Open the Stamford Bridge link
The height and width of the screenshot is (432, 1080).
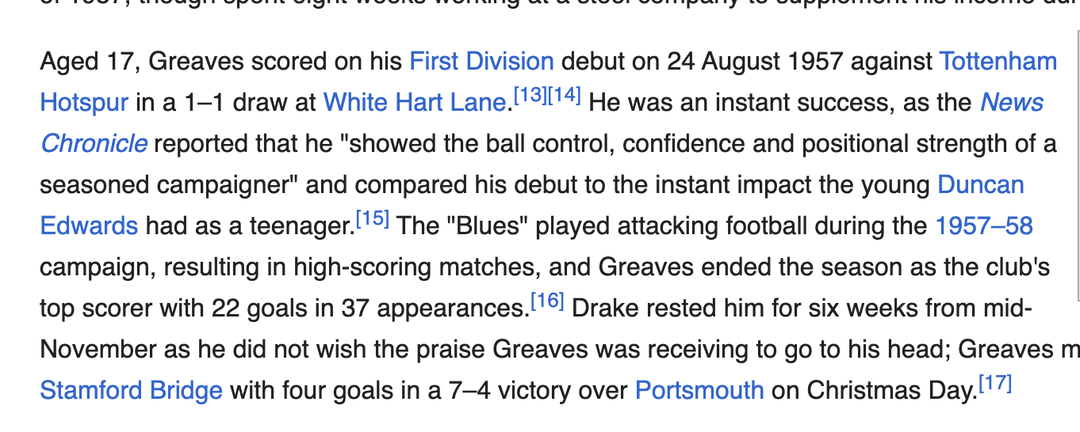(x=131, y=389)
